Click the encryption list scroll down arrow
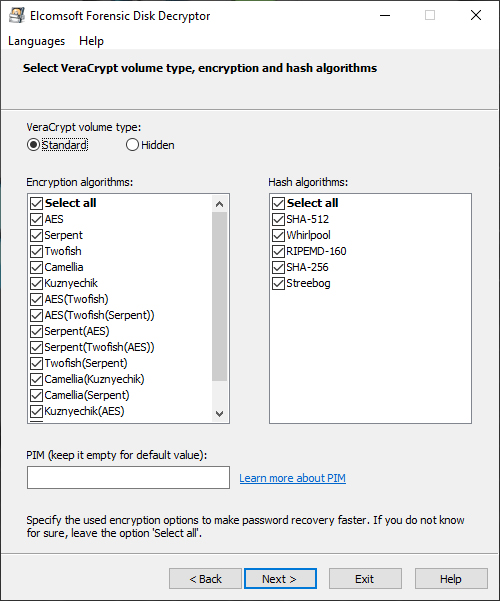 click(x=219, y=414)
